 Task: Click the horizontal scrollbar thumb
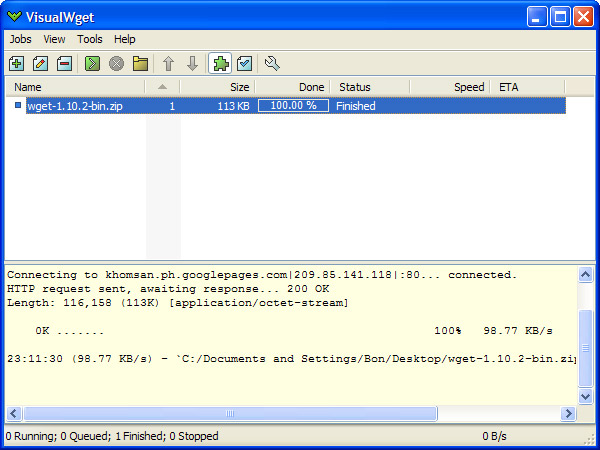(x=230, y=413)
